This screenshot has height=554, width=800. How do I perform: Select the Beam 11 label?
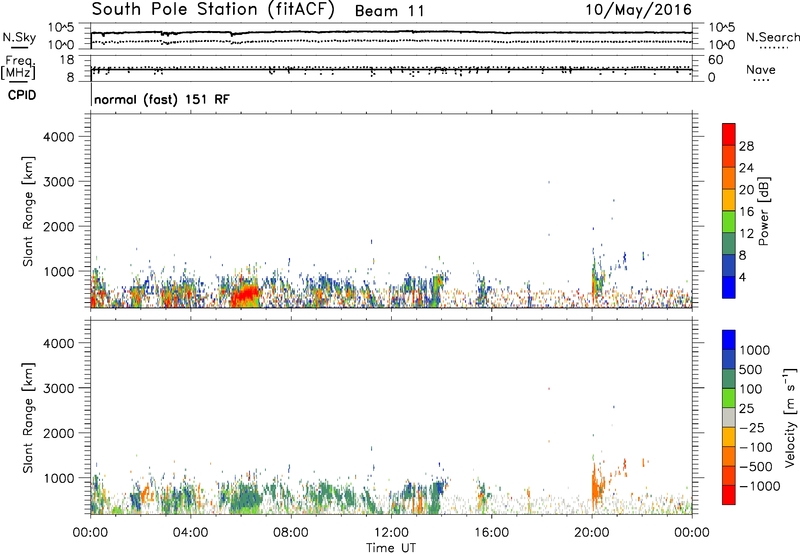[389, 11]
